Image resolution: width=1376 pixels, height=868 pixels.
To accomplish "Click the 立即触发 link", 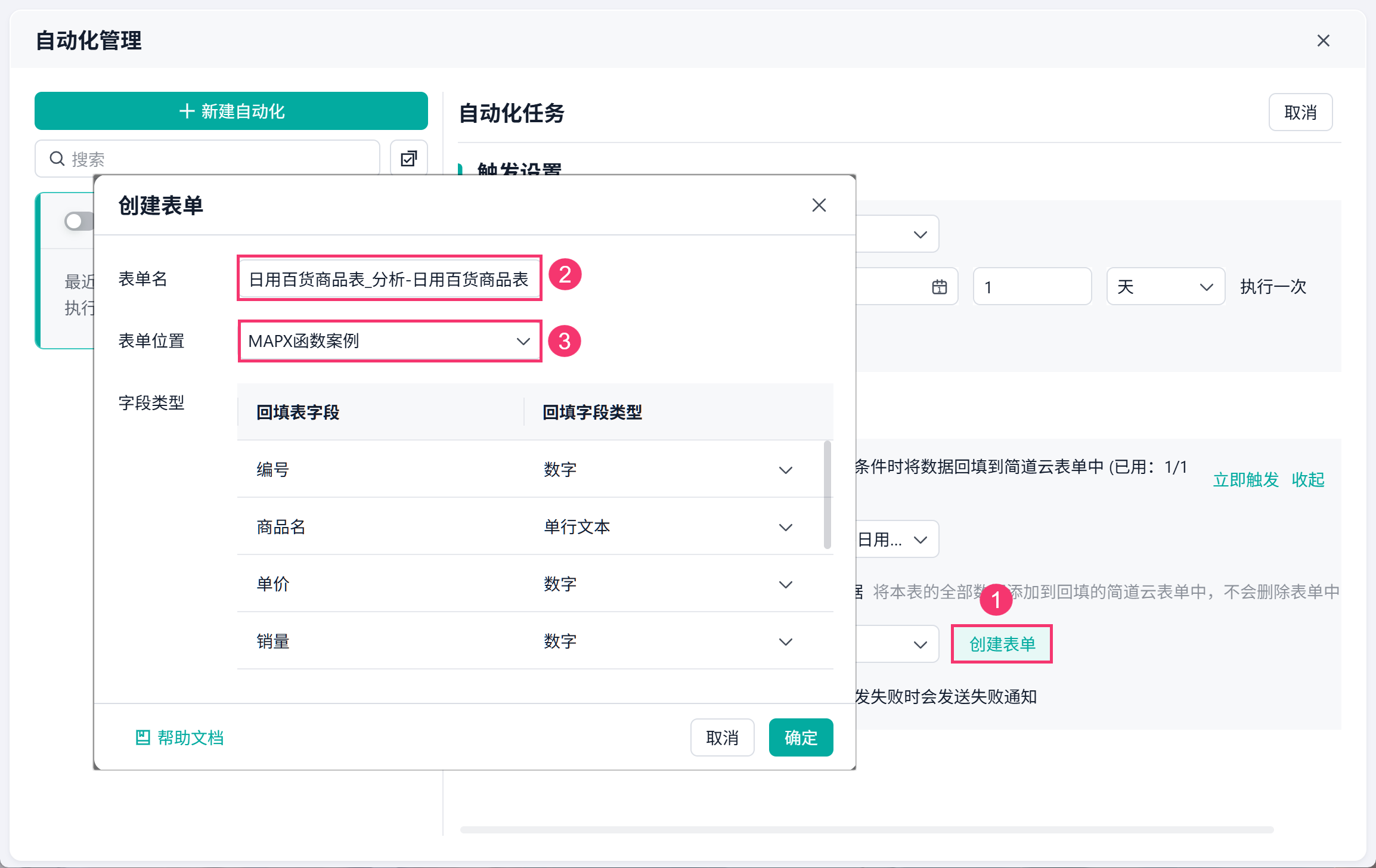I will coord(1246,479).
